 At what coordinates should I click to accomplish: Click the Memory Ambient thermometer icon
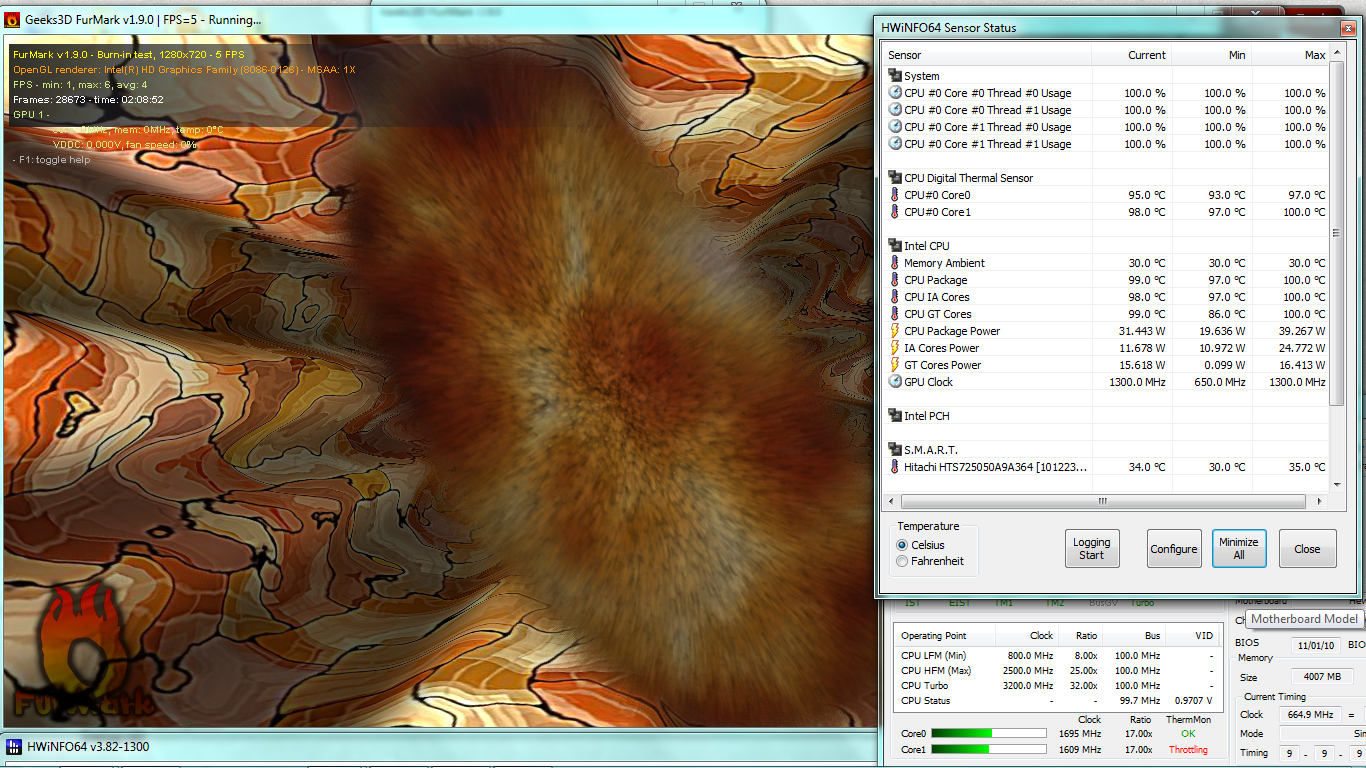pyautogui.click(x=895, y=263)
